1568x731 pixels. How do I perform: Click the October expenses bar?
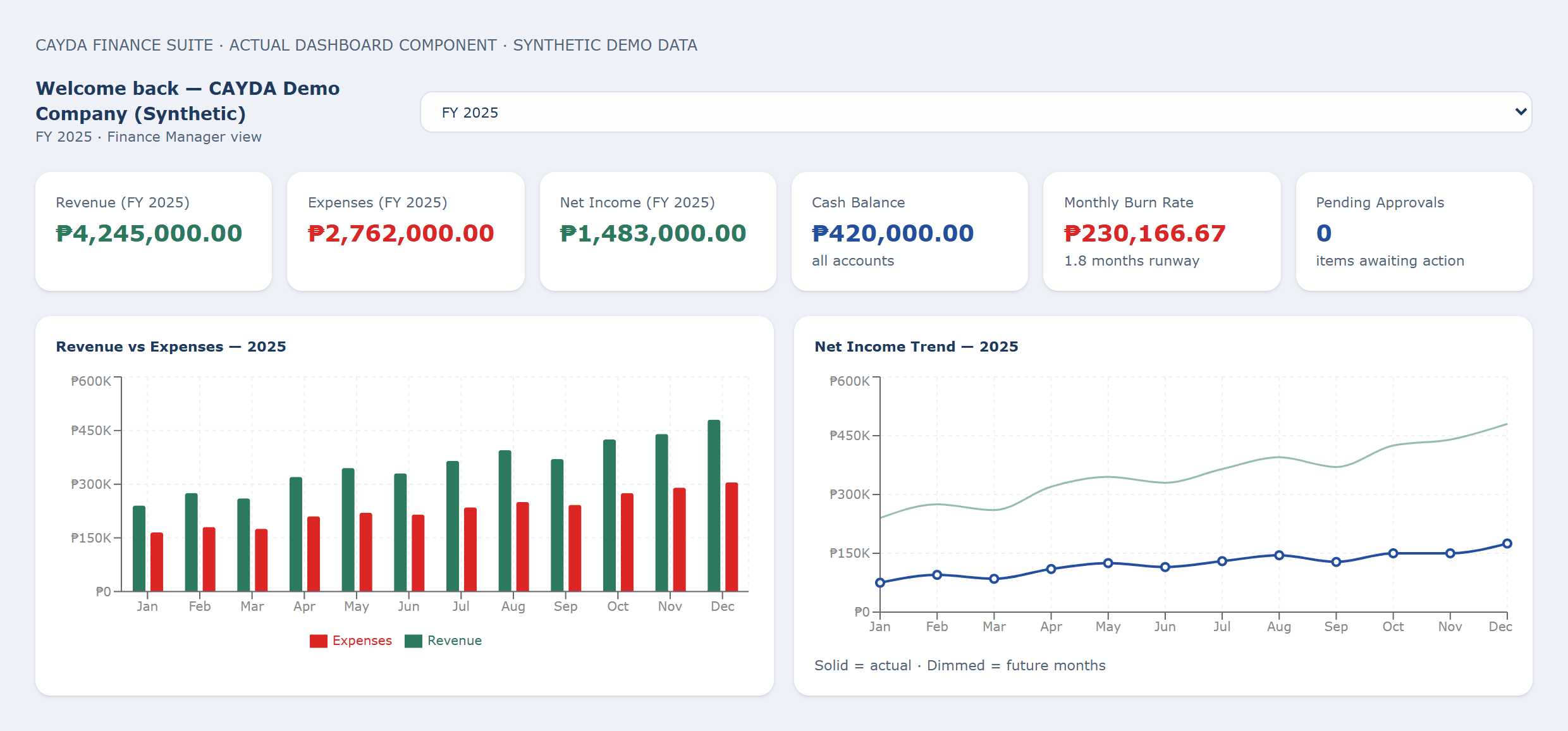[x=627, y=543]
